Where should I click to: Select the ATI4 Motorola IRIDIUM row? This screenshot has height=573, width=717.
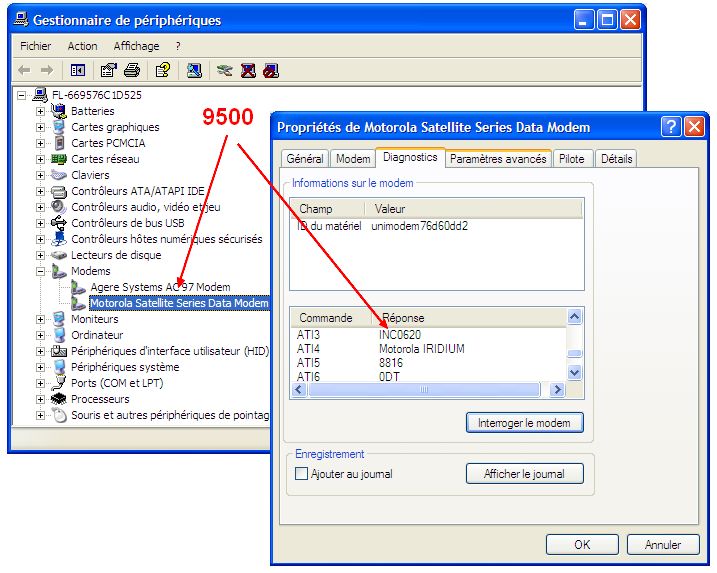tap(429, 349)
